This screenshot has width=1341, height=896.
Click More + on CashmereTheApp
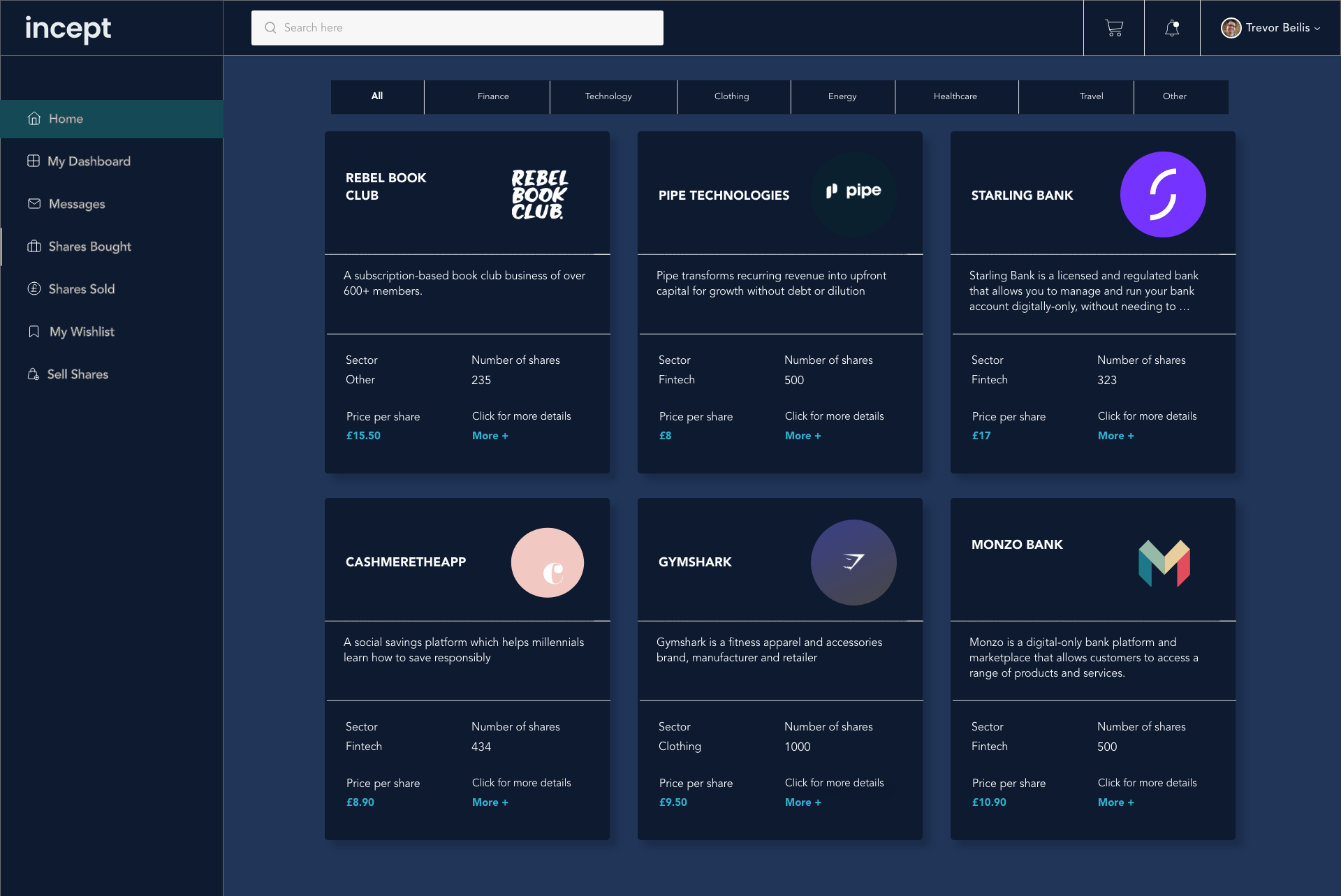tap(490, 802)
